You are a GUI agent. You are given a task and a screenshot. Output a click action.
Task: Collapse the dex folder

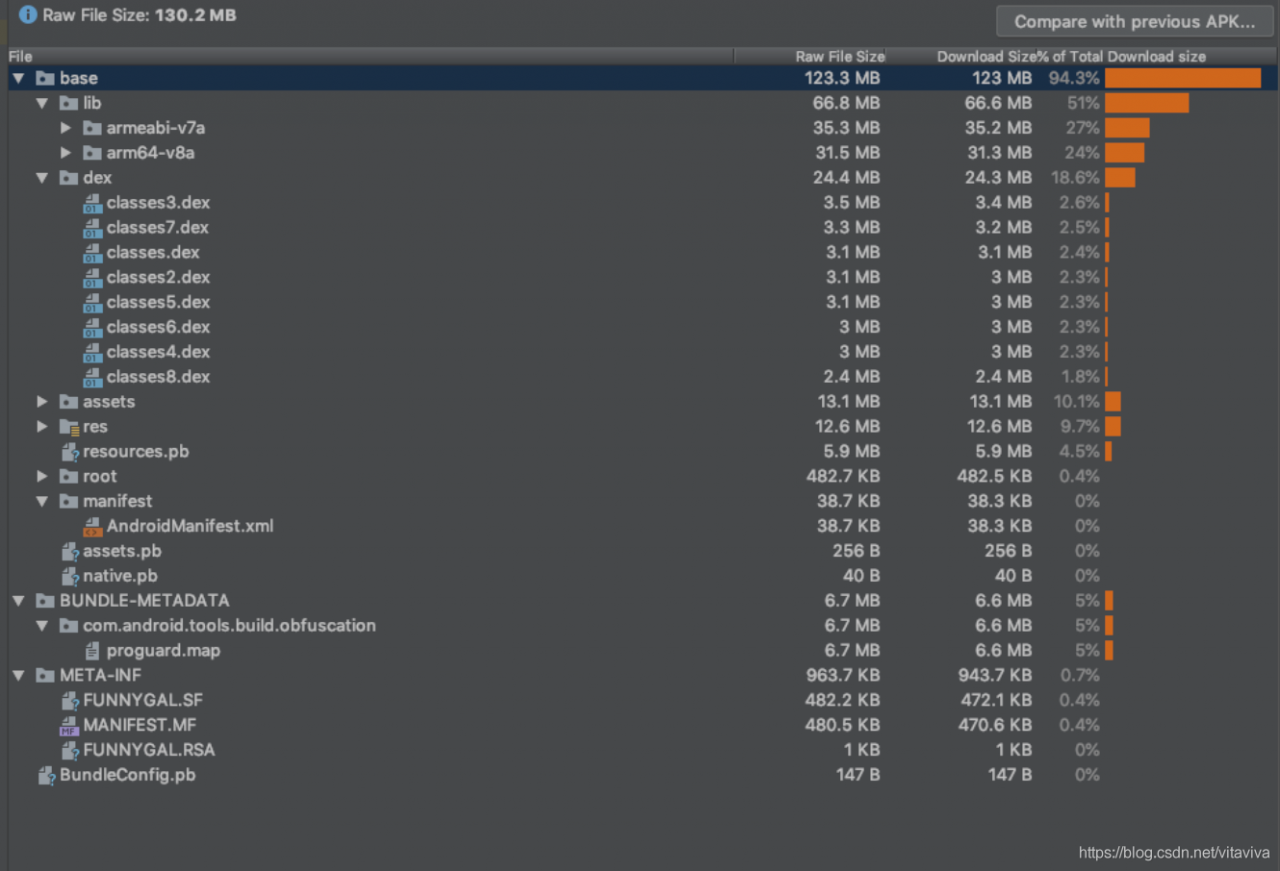42,178
